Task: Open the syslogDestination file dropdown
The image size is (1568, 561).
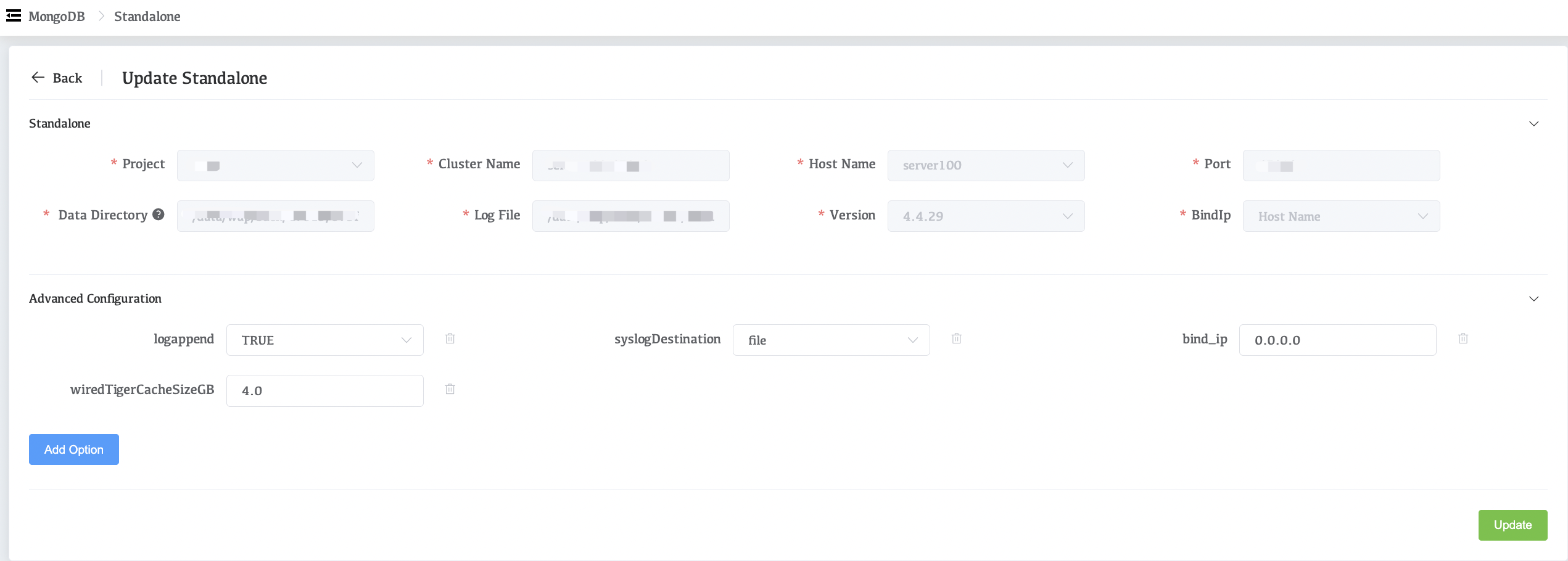Action: click(831, 340)
